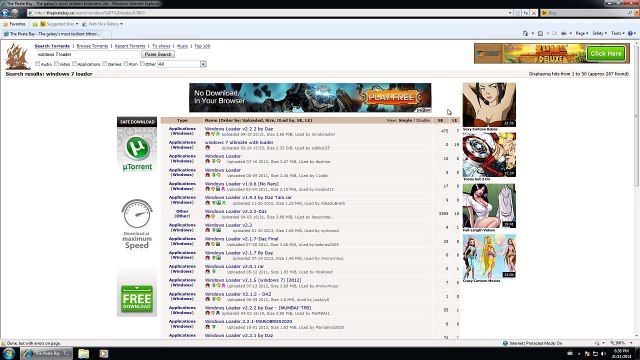Click magnet icon for windows 7 ultimate with loader

(x=207, y=148)
